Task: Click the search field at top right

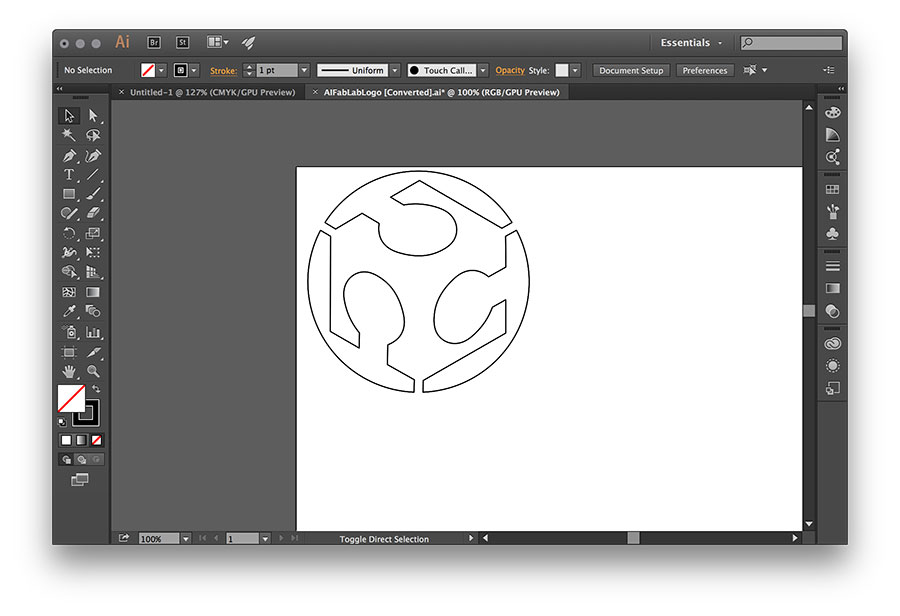Action: point(791,42)
